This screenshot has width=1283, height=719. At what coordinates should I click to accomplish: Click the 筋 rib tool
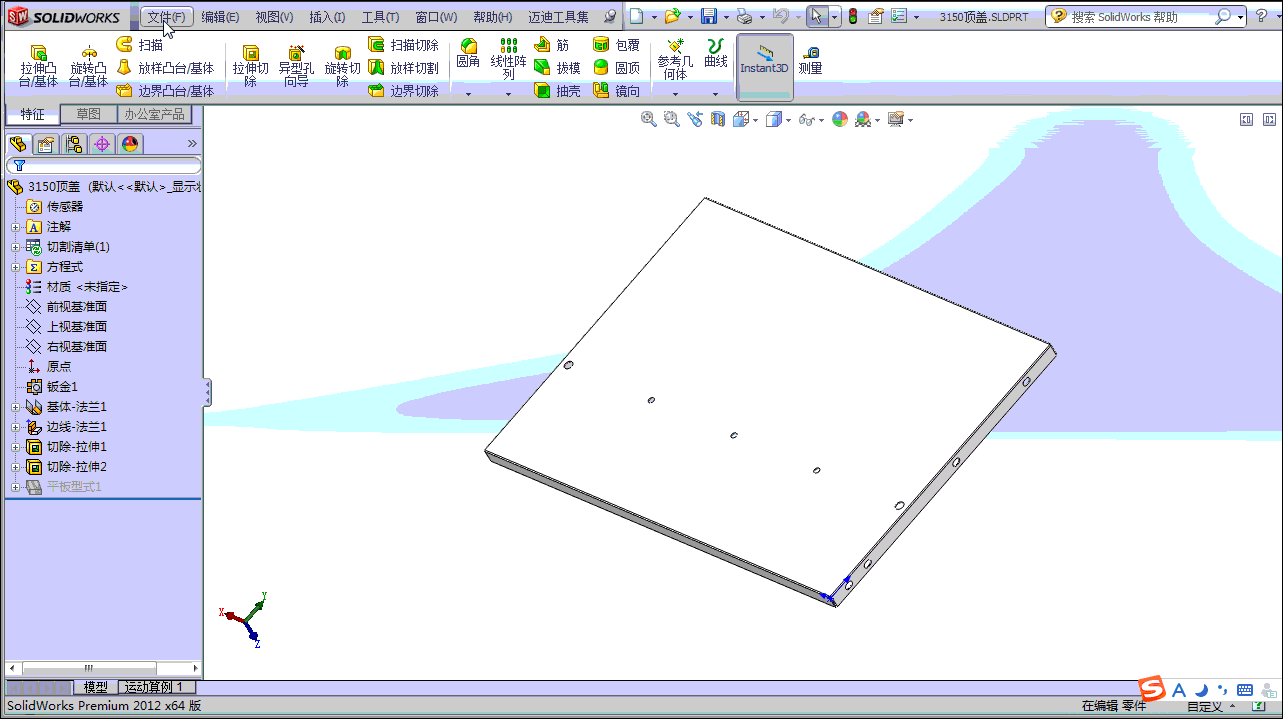coord(552,45)
